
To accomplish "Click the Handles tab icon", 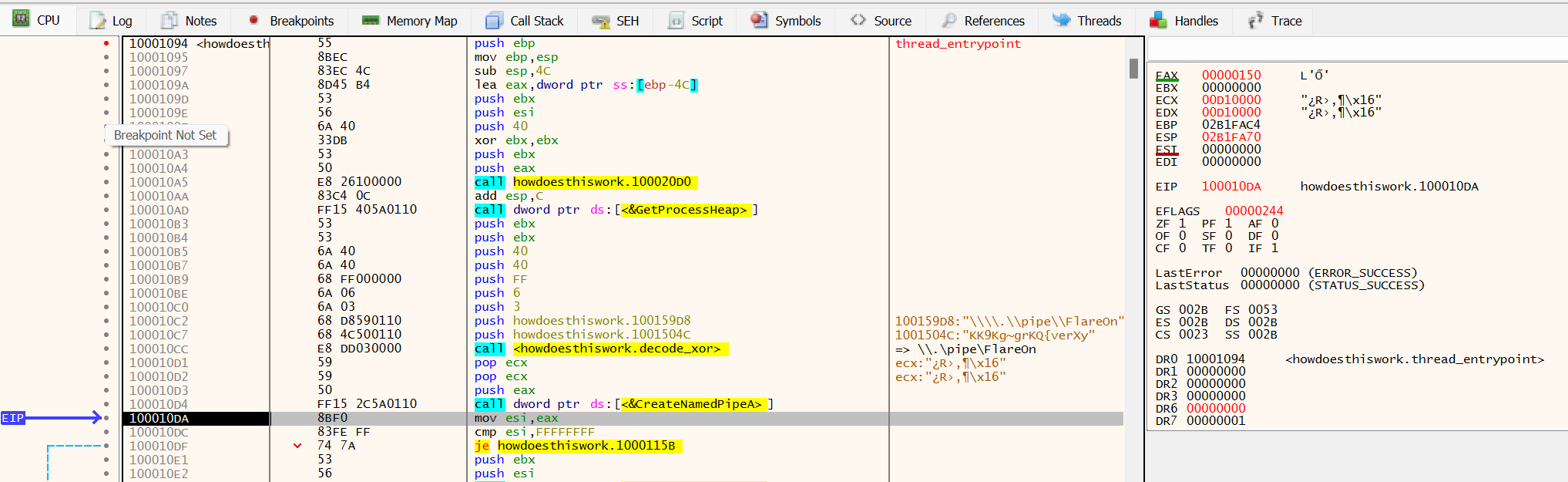I will pos(1158,21).
